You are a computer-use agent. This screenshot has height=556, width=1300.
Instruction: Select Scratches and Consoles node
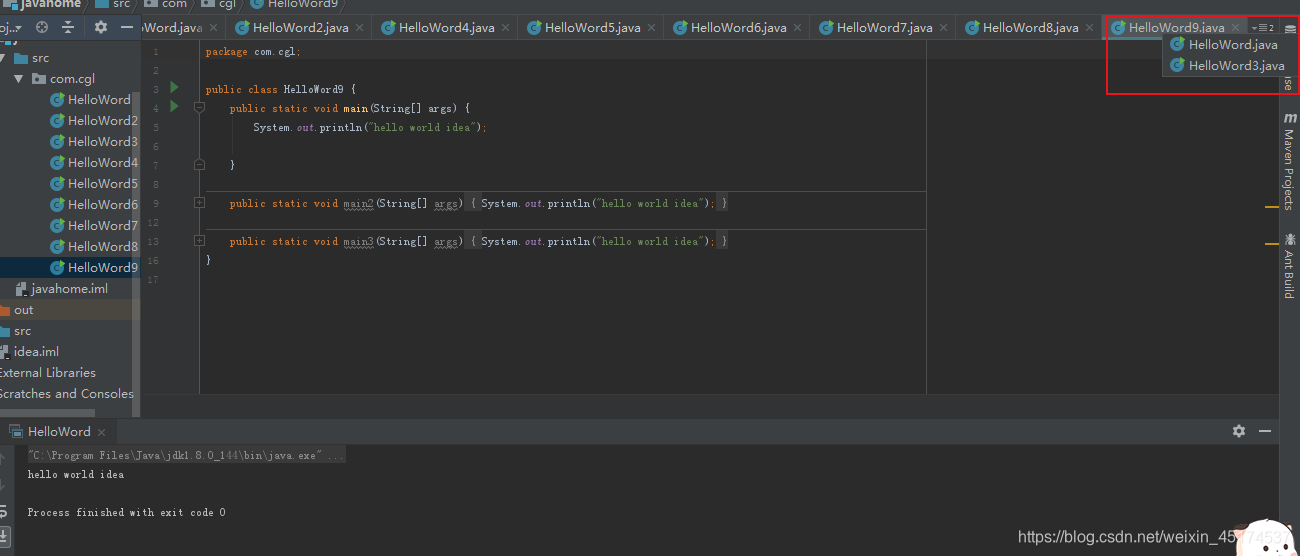pyautogui.click(x=66, y=393)
